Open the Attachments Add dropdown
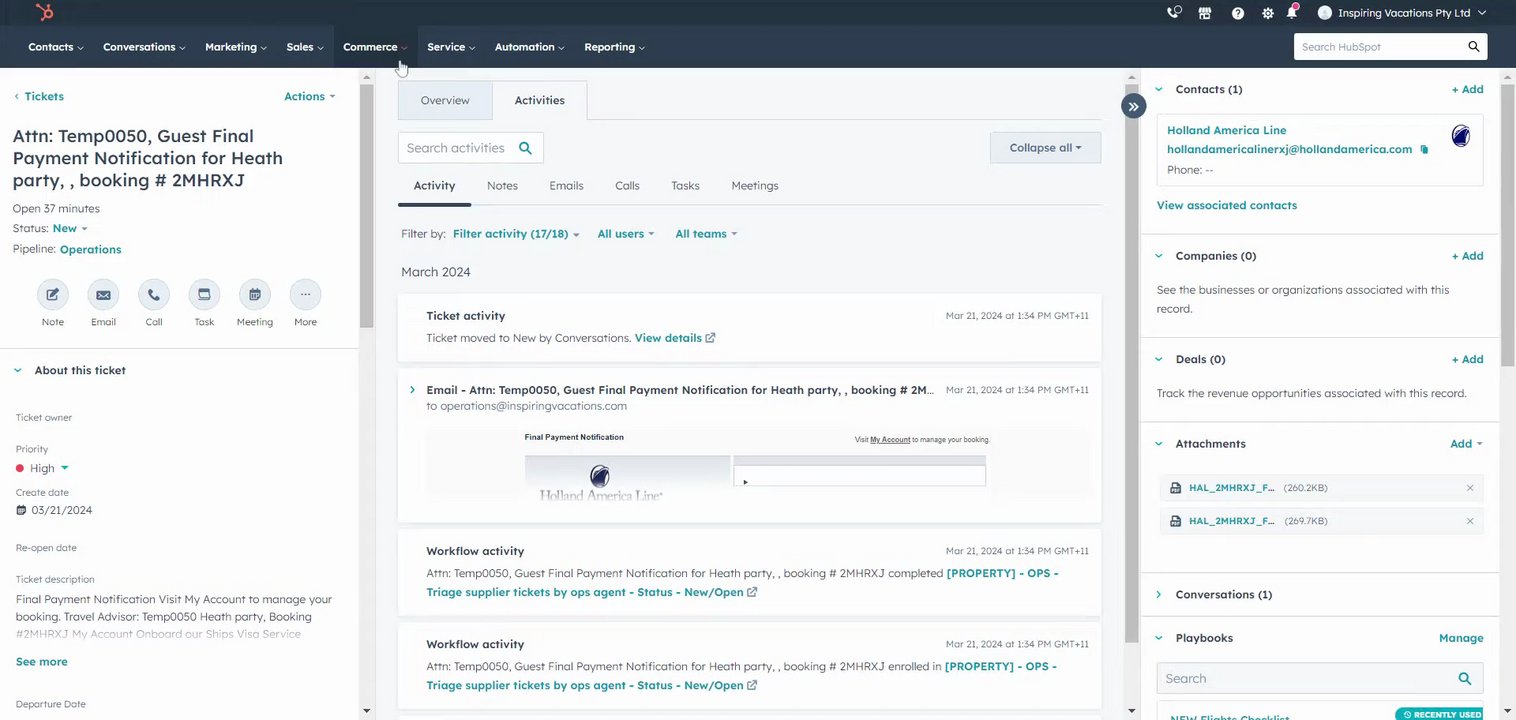This screenshot has width=1516, height=720. [1467, 444]
